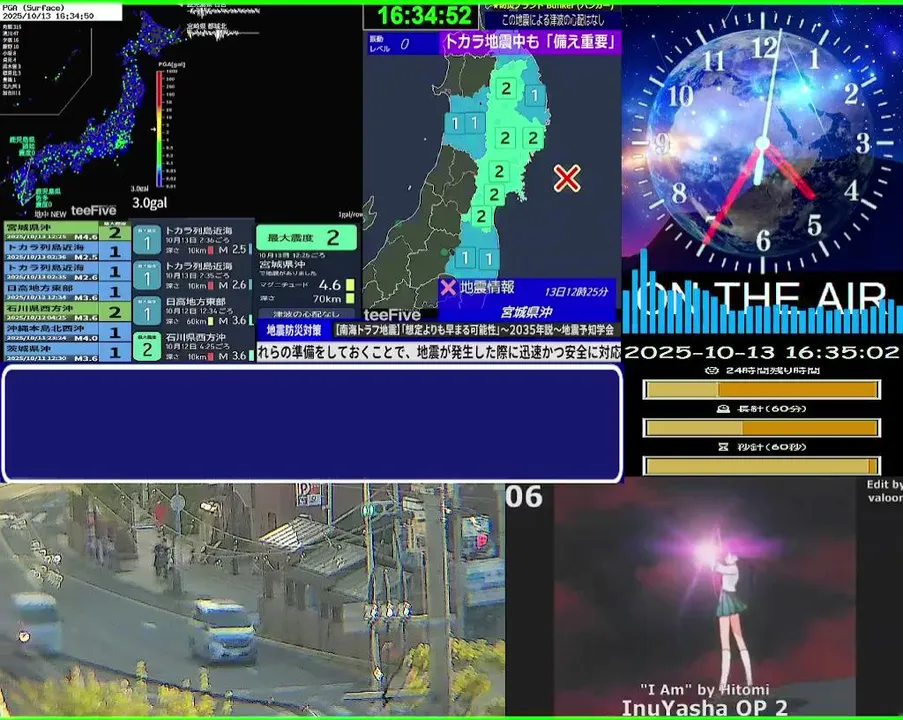Click the 06 track number on video
903x720 pixels.
click(x=524, y=497)
